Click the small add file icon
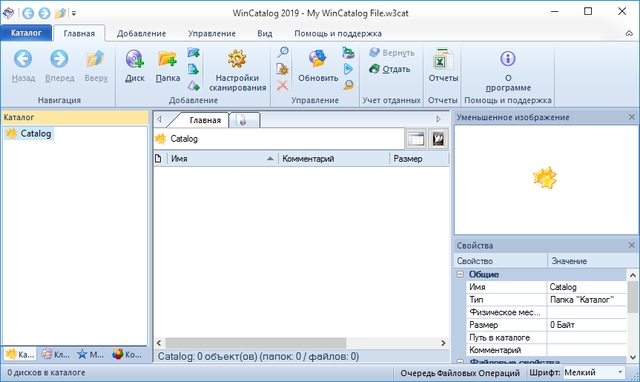Screen dimensions: 640x382 click(193, 69)
